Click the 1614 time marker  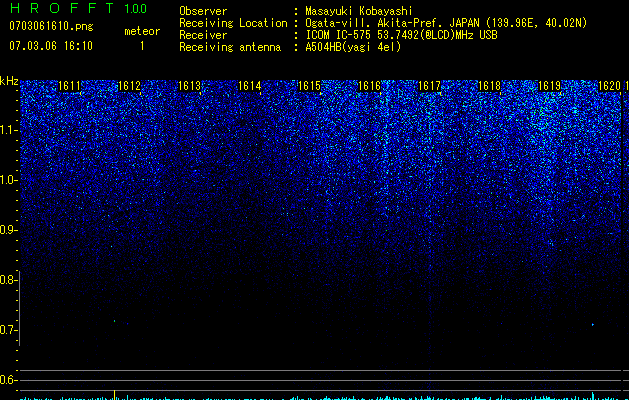(x=250, y=86)
